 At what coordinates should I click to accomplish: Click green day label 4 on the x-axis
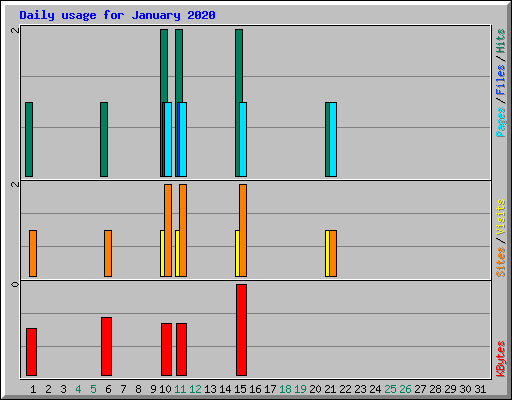coord(78,389)
